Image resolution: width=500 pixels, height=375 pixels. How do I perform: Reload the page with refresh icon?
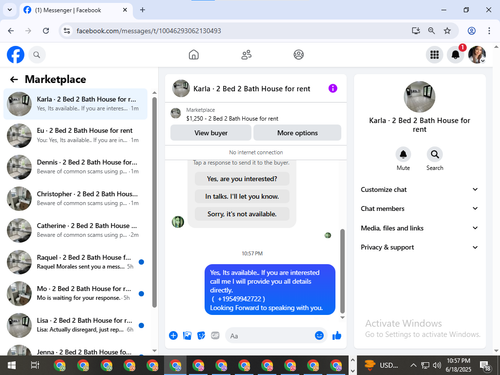pos(46,31)
